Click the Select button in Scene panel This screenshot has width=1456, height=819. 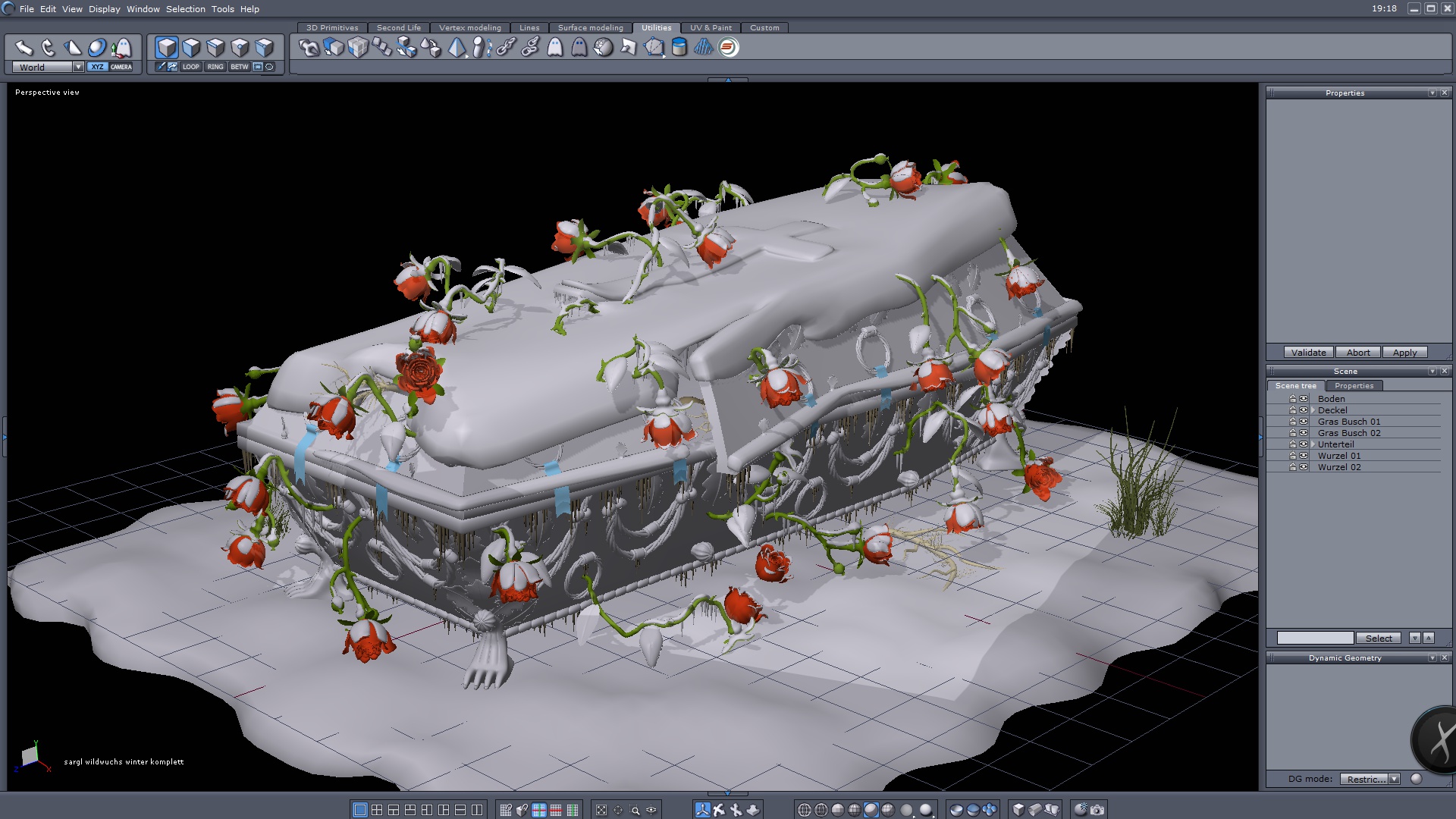[x=1378, y=639]
